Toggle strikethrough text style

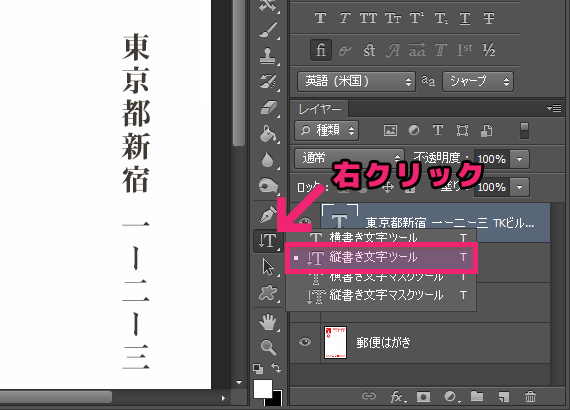click(x=489, y=18)
